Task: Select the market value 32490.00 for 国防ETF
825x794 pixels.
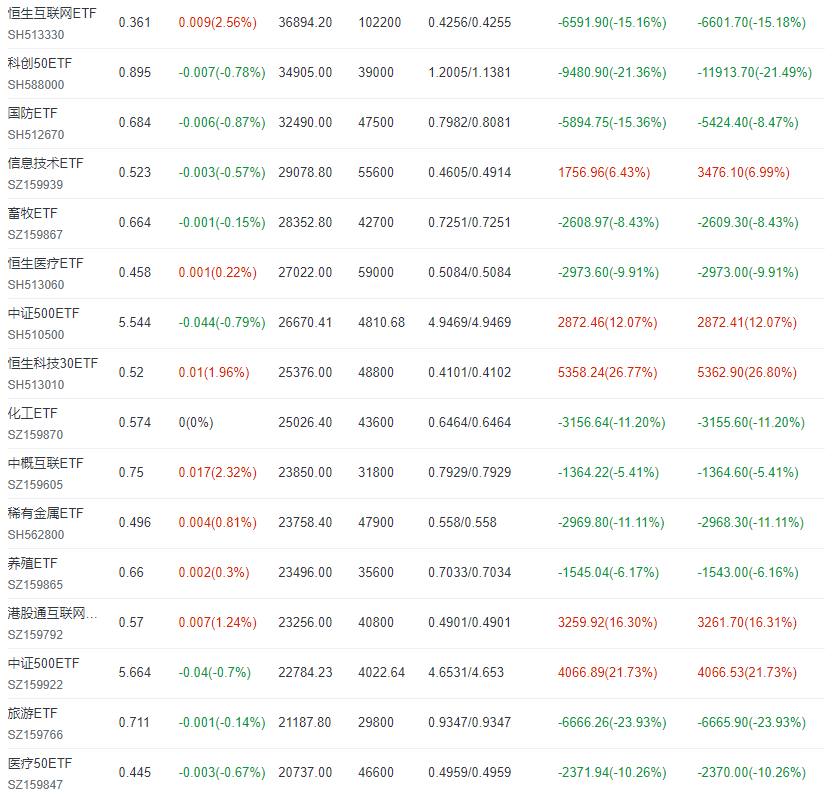Action: 305,123
